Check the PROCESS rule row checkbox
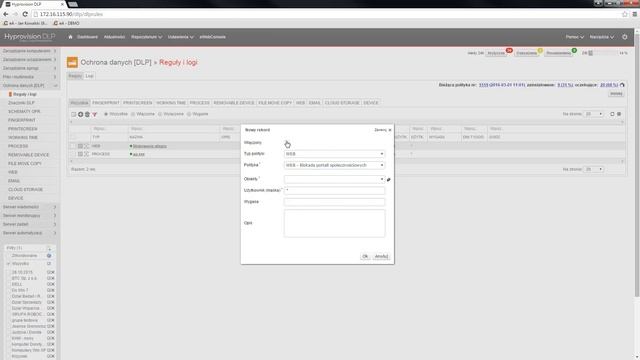 [73, 154]
